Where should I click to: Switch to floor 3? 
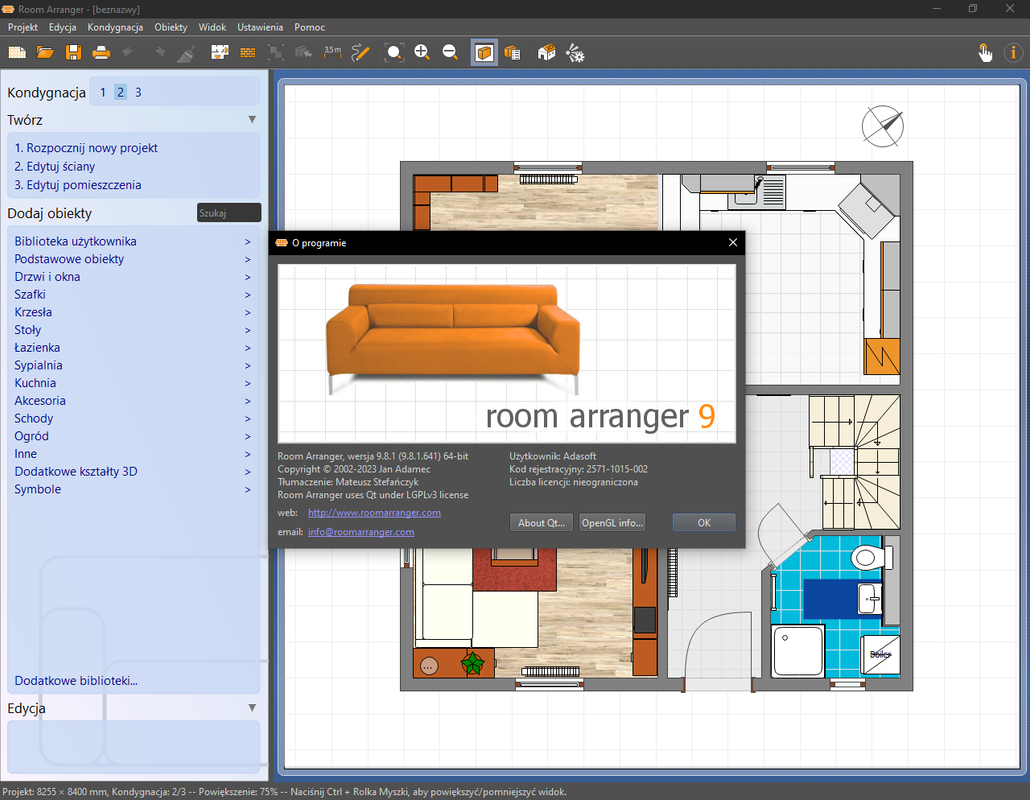tap(138, 93)
